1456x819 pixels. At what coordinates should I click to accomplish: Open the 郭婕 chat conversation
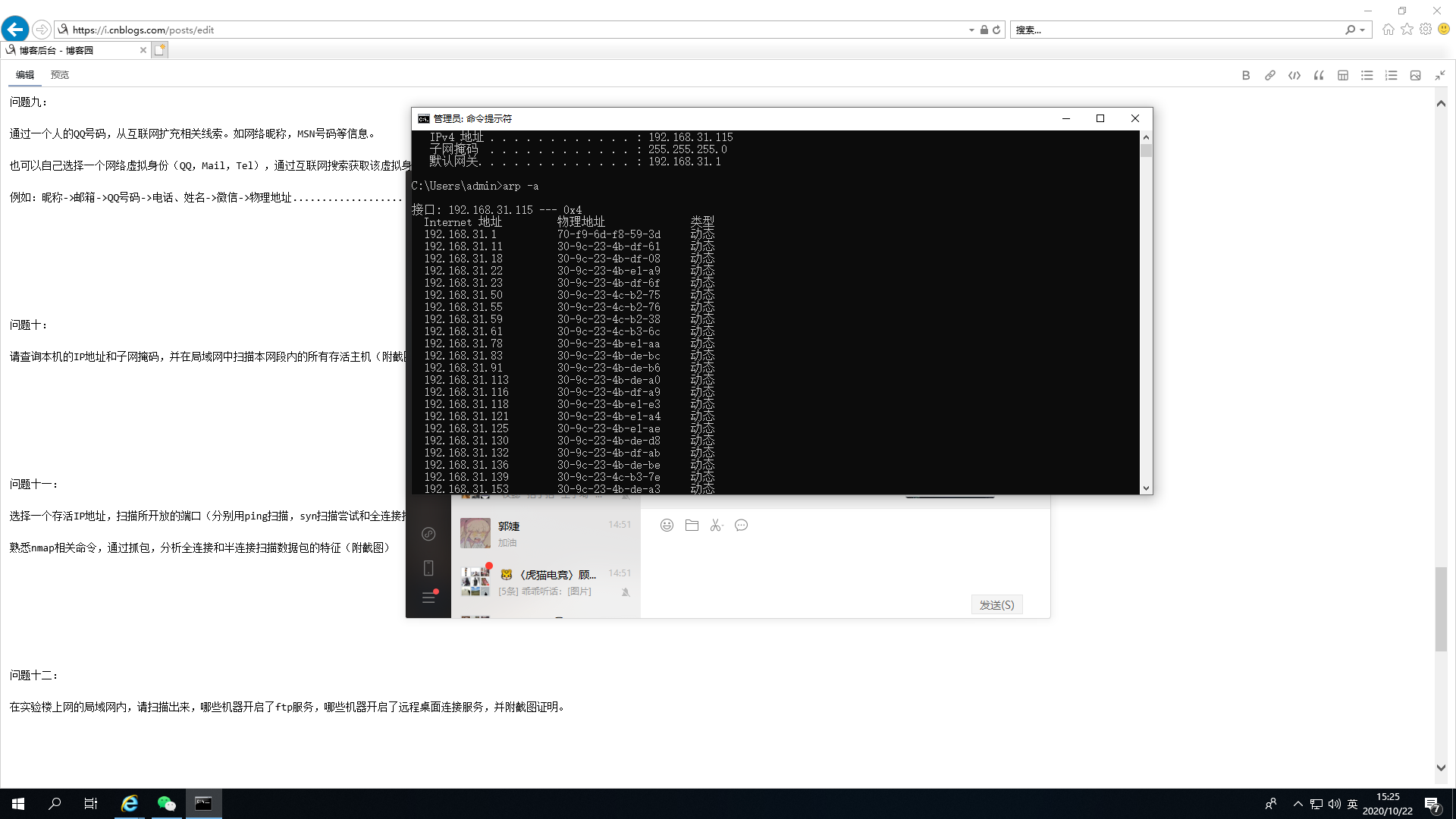(546, 533)
